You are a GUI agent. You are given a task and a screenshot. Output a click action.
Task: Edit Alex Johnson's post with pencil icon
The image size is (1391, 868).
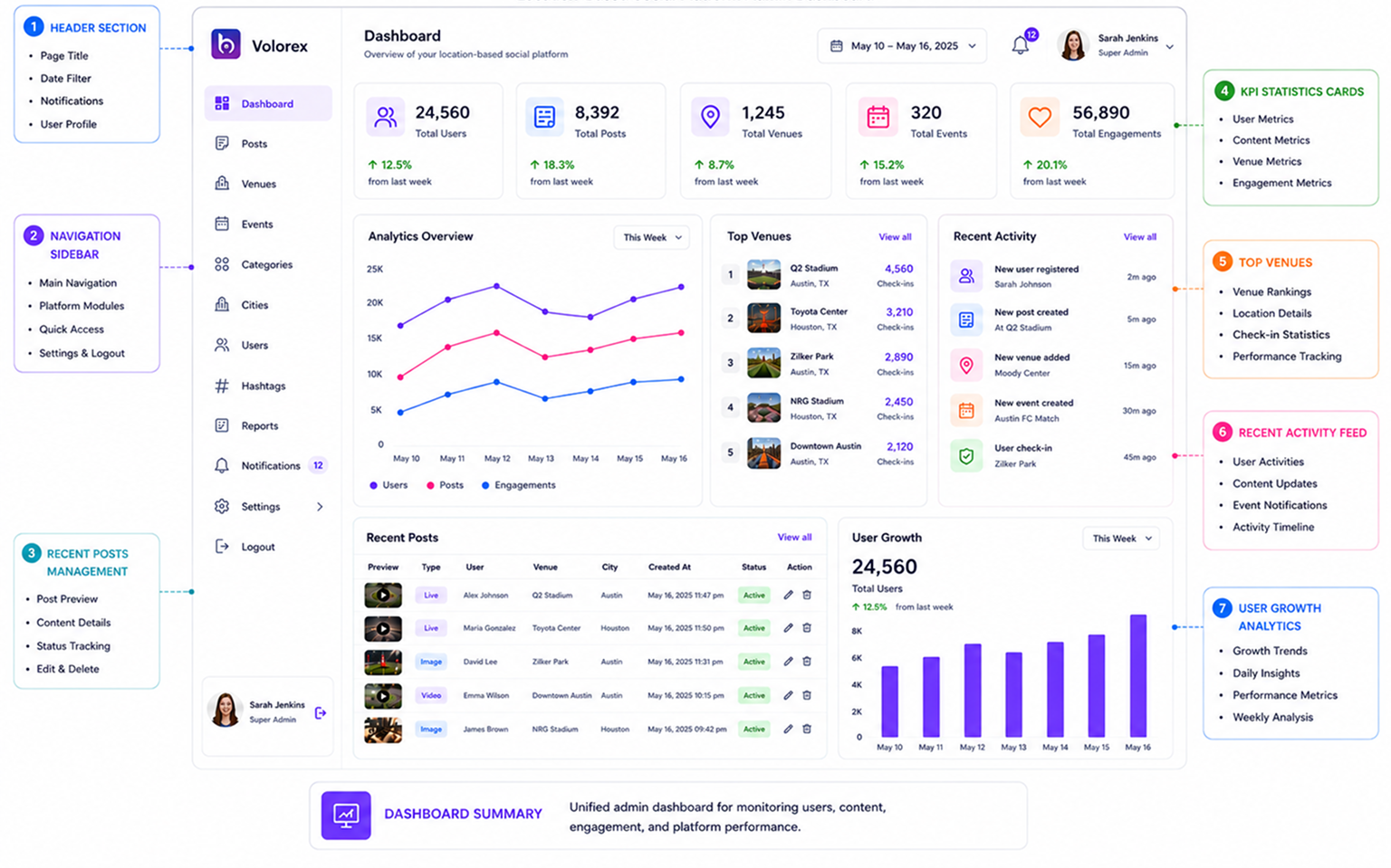788,595
